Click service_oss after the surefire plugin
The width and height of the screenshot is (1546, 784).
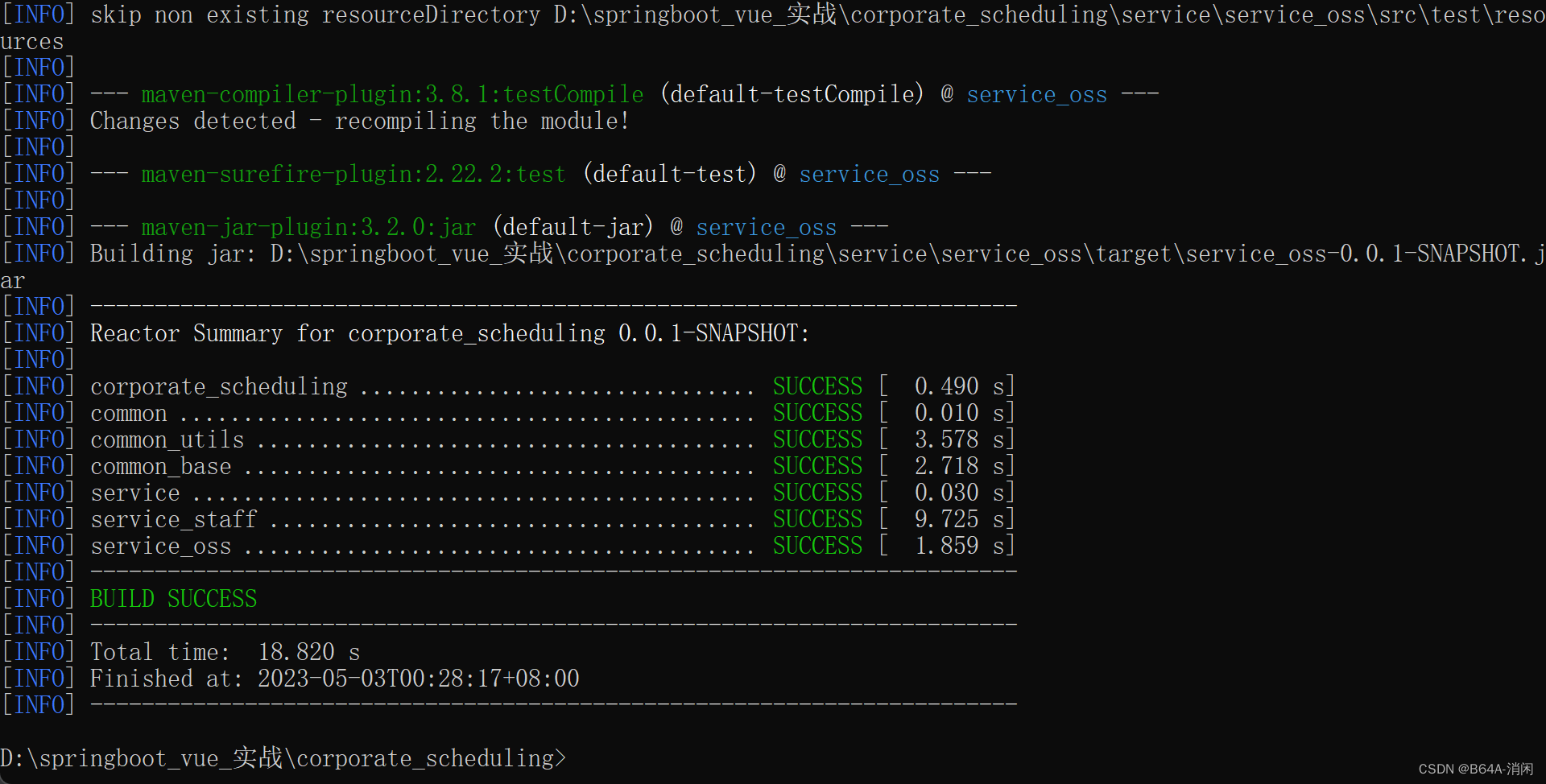[x=869, y=174]
